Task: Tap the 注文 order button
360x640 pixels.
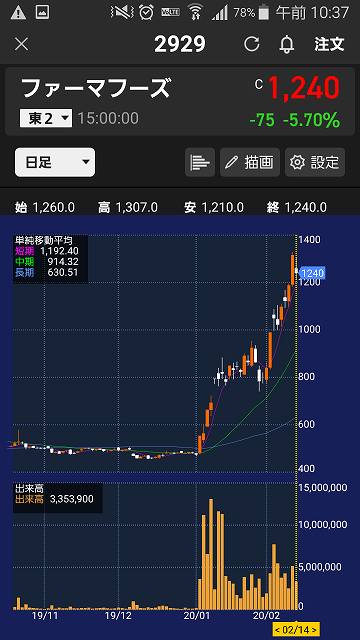Action: (329, 44)
